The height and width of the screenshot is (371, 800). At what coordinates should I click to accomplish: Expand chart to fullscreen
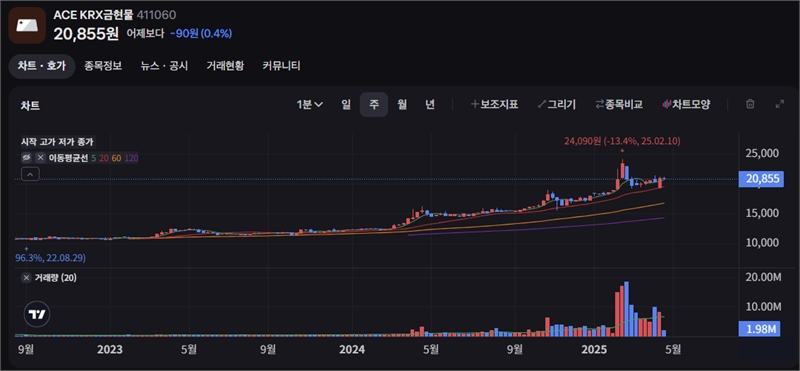coord(780,104)
